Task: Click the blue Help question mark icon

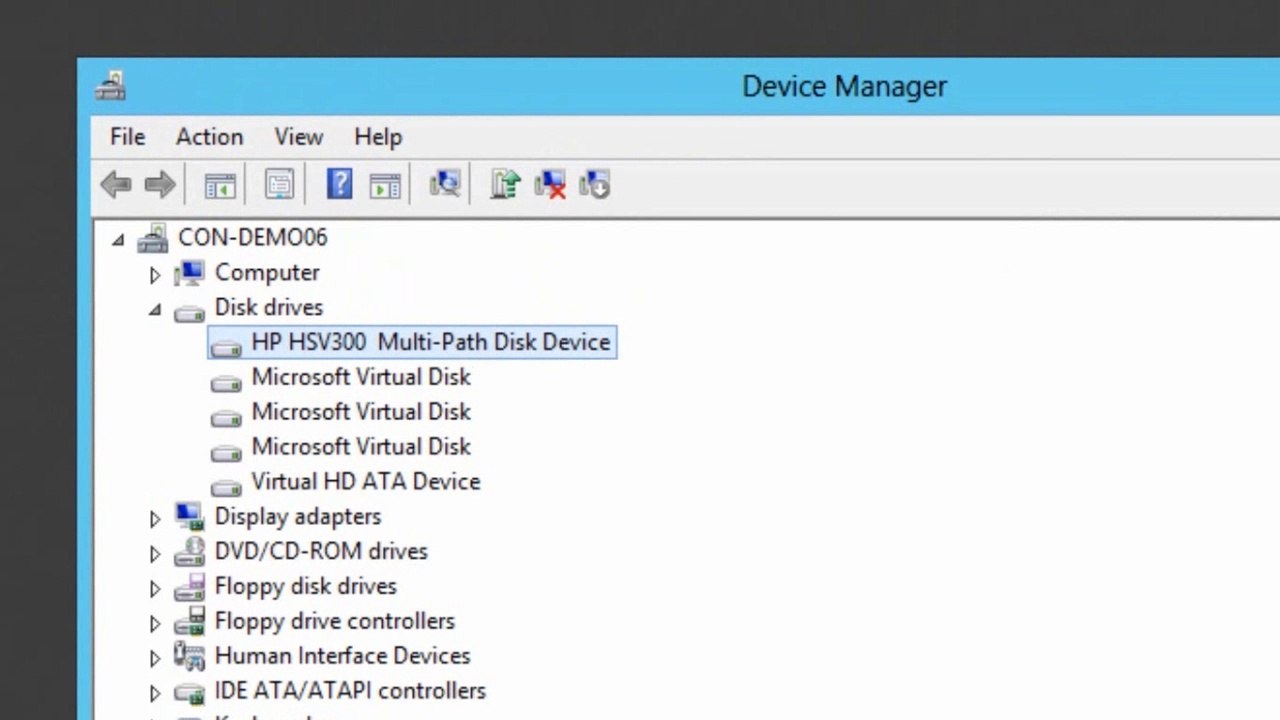Action: 339,183
